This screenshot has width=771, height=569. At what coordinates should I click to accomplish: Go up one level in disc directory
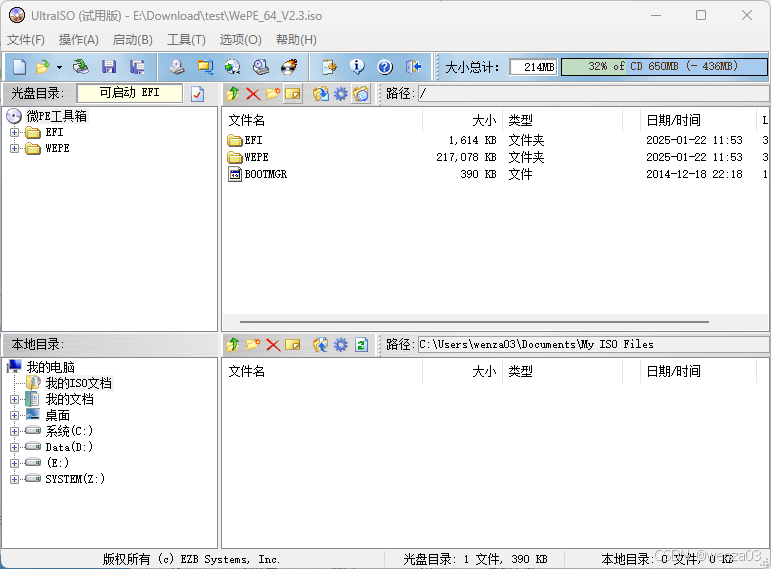pos(233,93)
